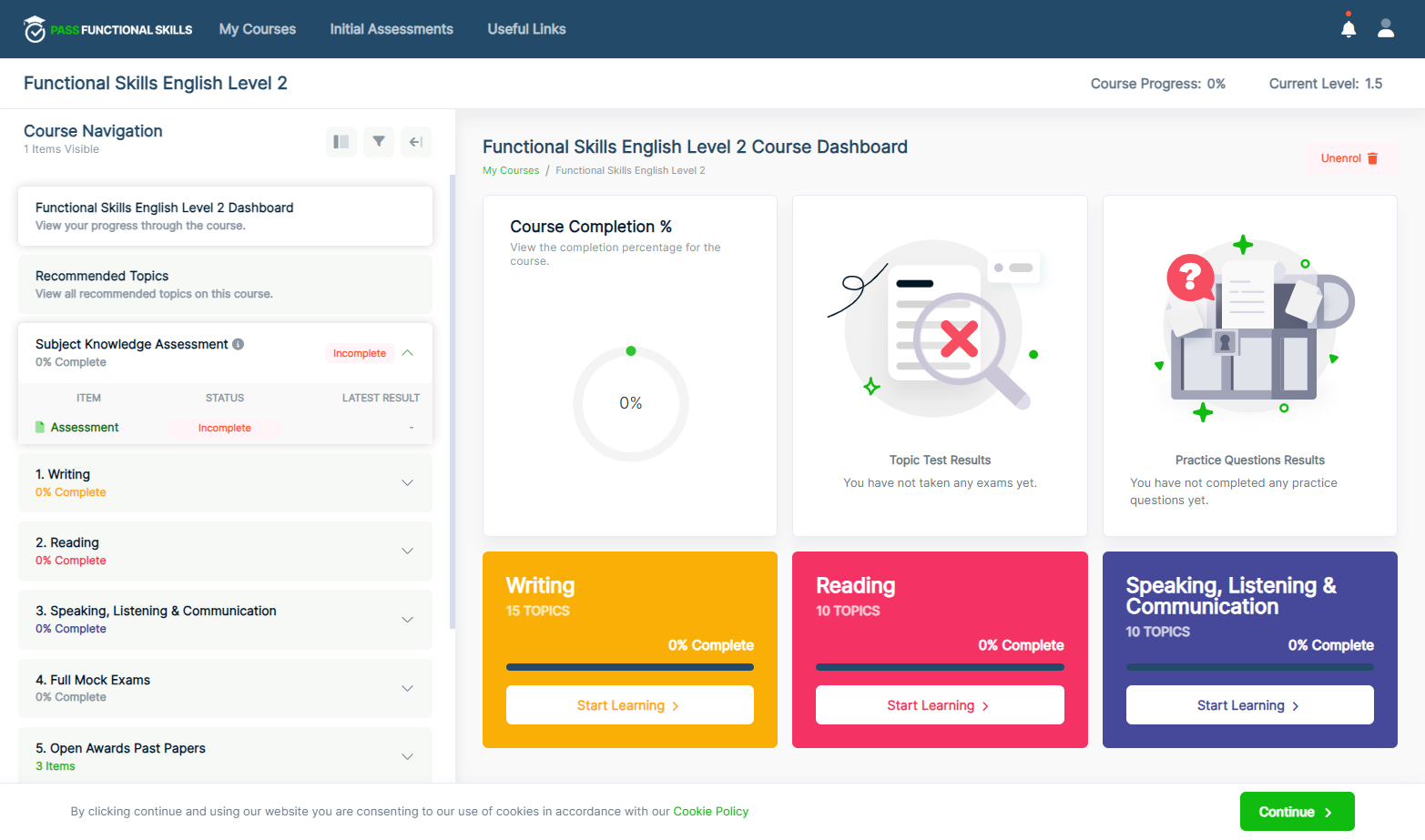The image size is (1425, 840).
Task: Click the info icon beside Subject Knowledge Assessment
Action: pos(239,344)
